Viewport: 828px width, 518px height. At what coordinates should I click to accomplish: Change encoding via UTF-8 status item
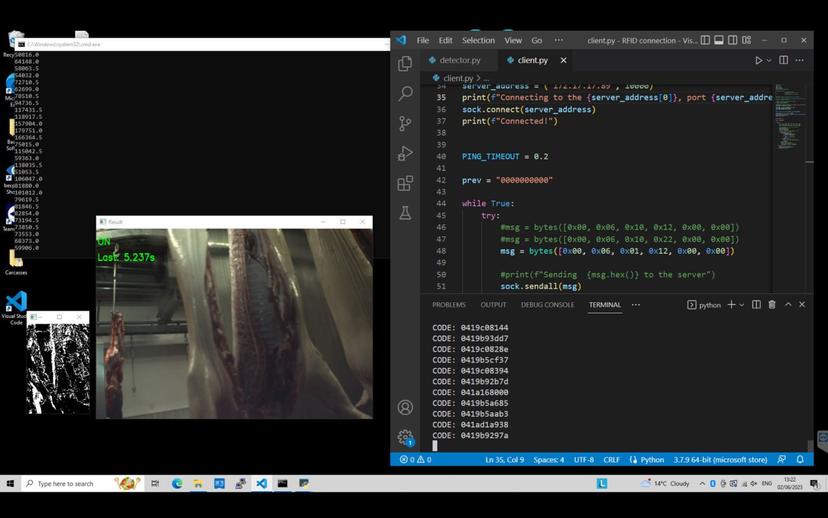[584, 459]
